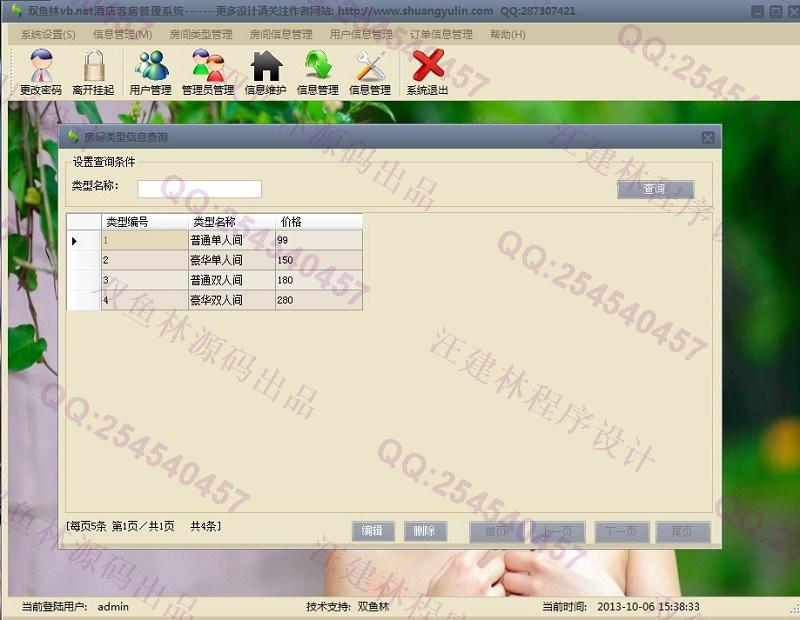Click the 豪华单人间 cell
Viewport: 800px width, 620px height.
click(232, 260)
